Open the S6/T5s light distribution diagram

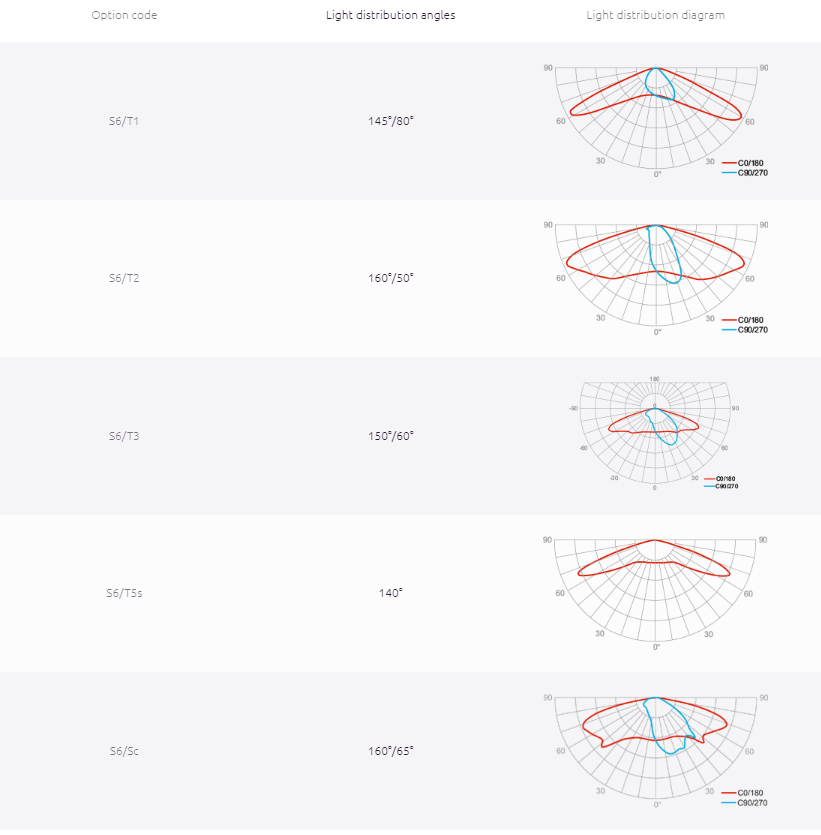[655, 593]
